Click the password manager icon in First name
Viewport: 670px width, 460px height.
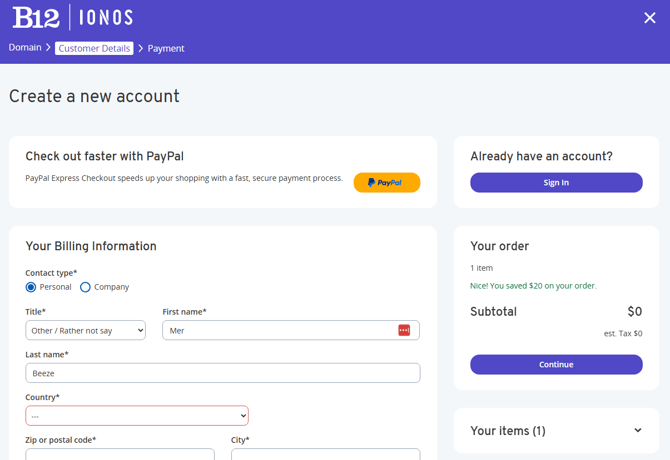404,330
